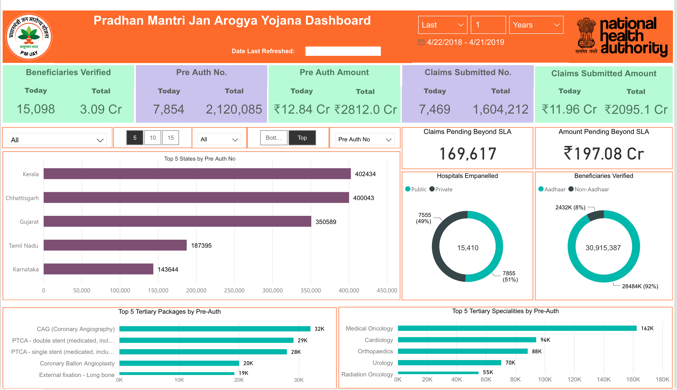677x390 pixels.
Task: Click the Medical Oncology bar
Action: pos(517,328)
